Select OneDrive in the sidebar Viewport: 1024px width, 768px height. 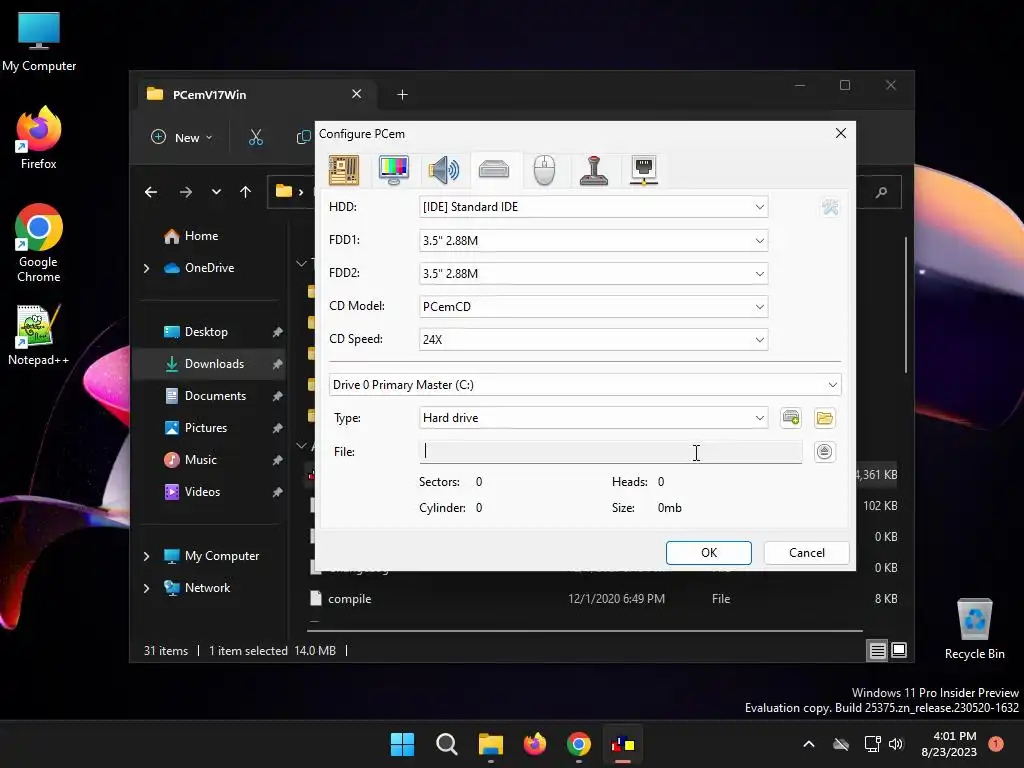tap(199, 268)
